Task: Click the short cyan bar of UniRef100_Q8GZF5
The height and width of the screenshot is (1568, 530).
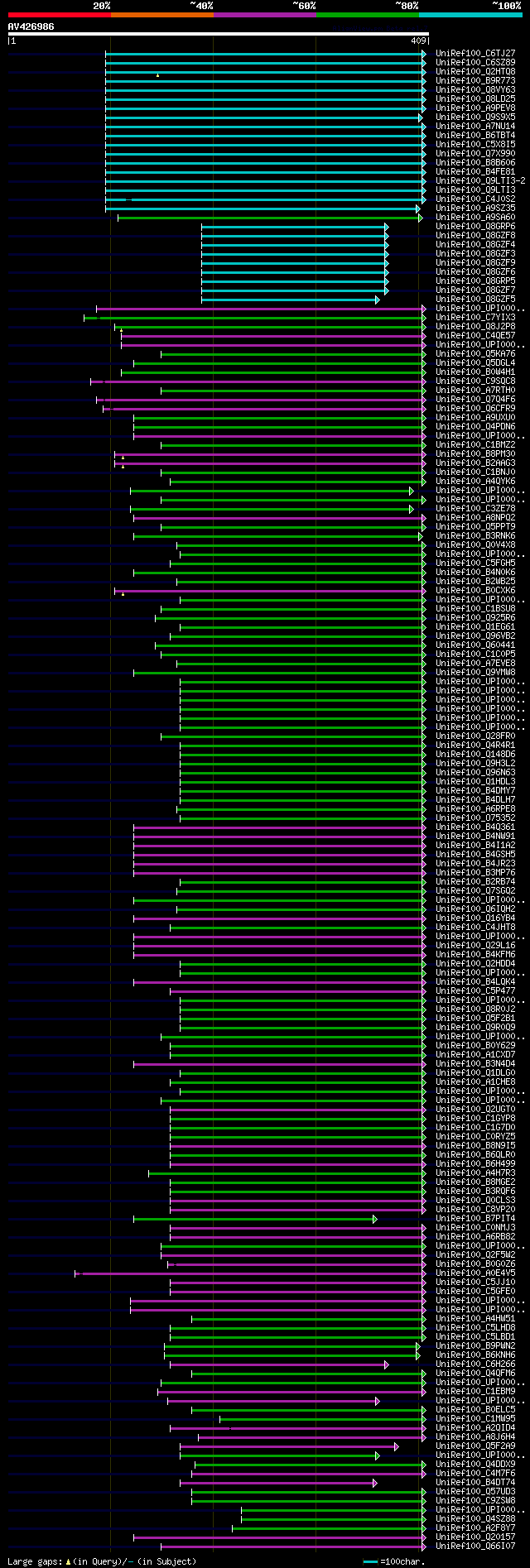Action: 290,300
